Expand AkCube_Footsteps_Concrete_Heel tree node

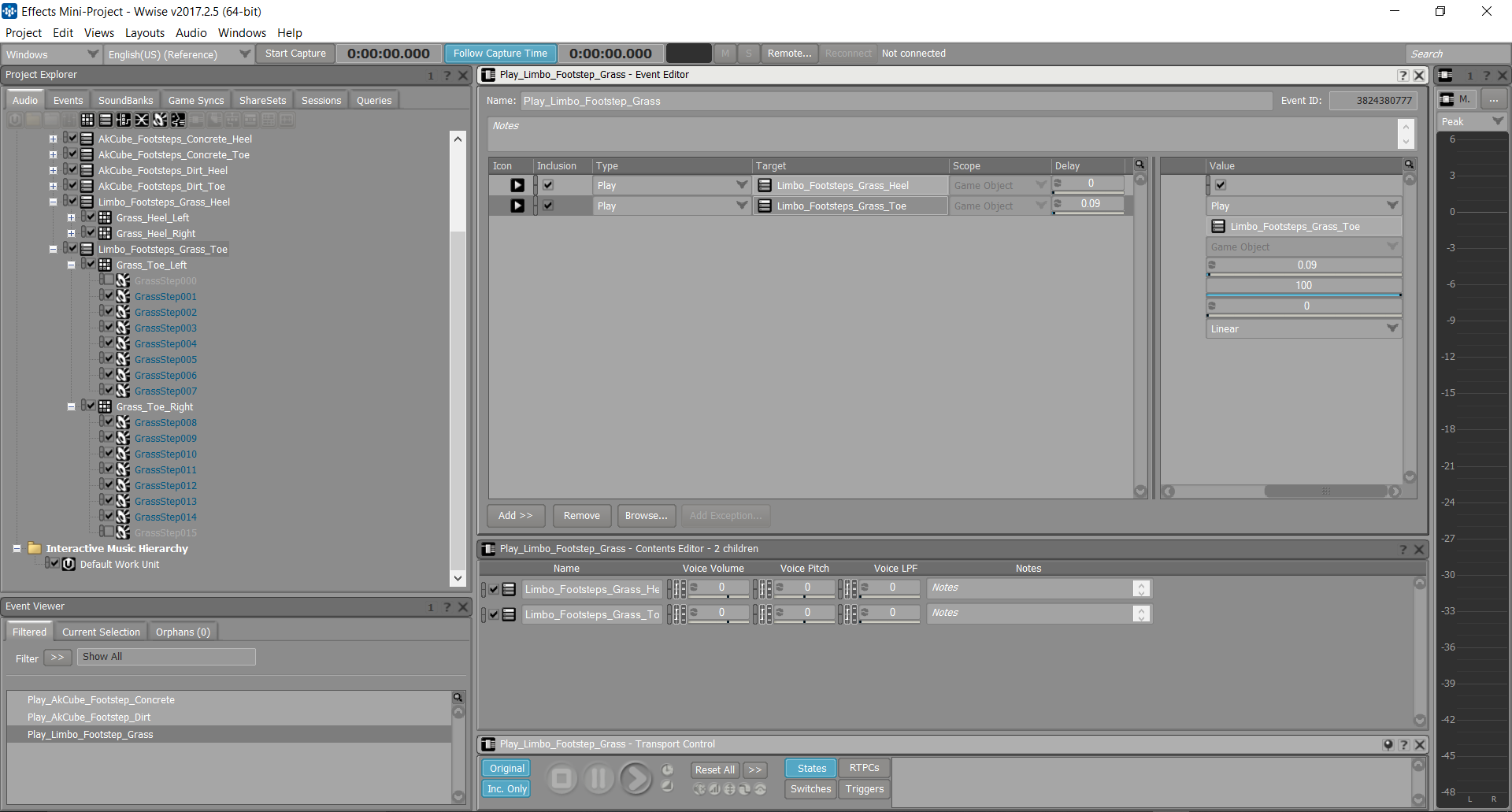click(53, 139)
